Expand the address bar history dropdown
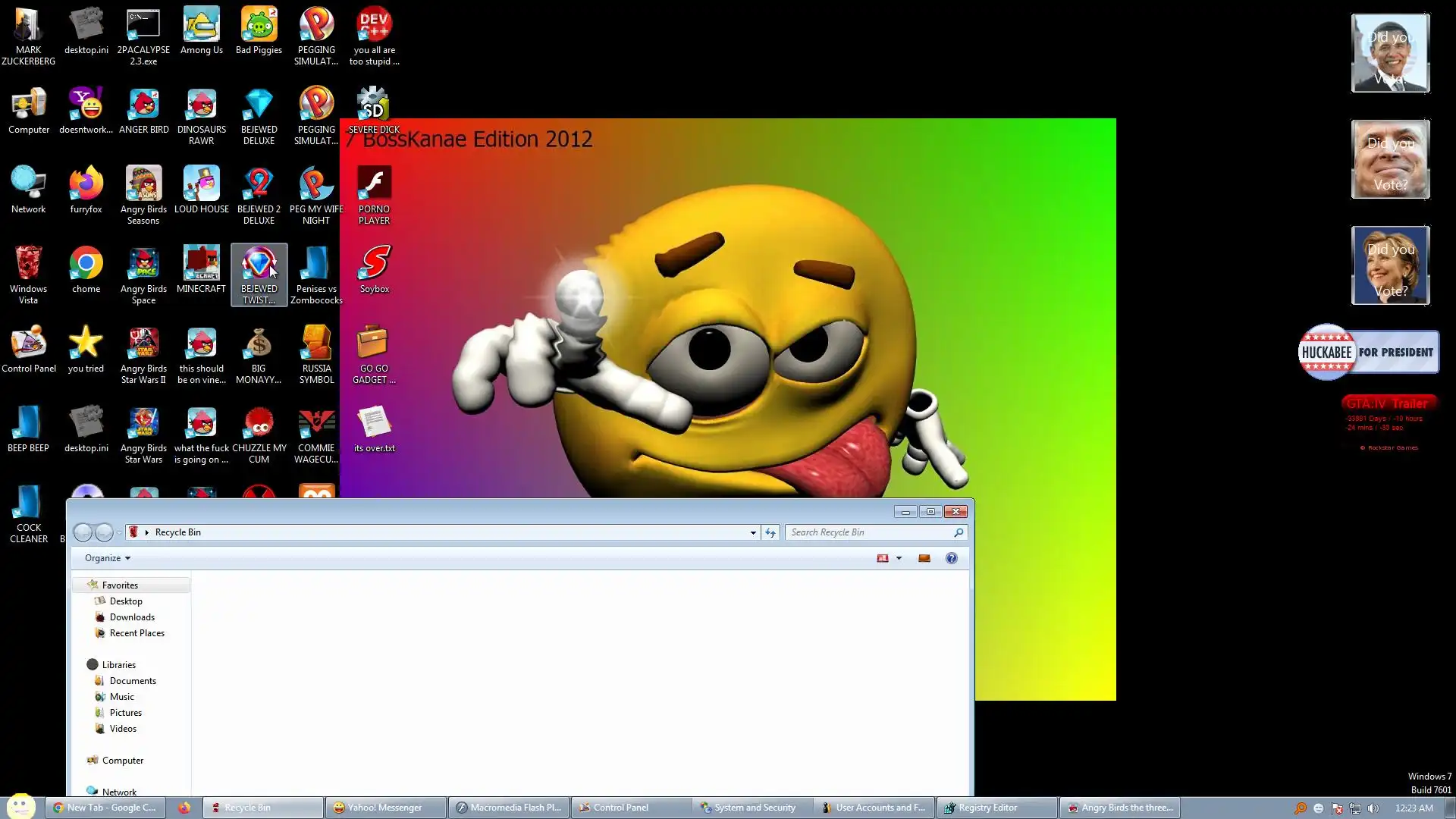The image size is (1456, 819). (753, 532)
